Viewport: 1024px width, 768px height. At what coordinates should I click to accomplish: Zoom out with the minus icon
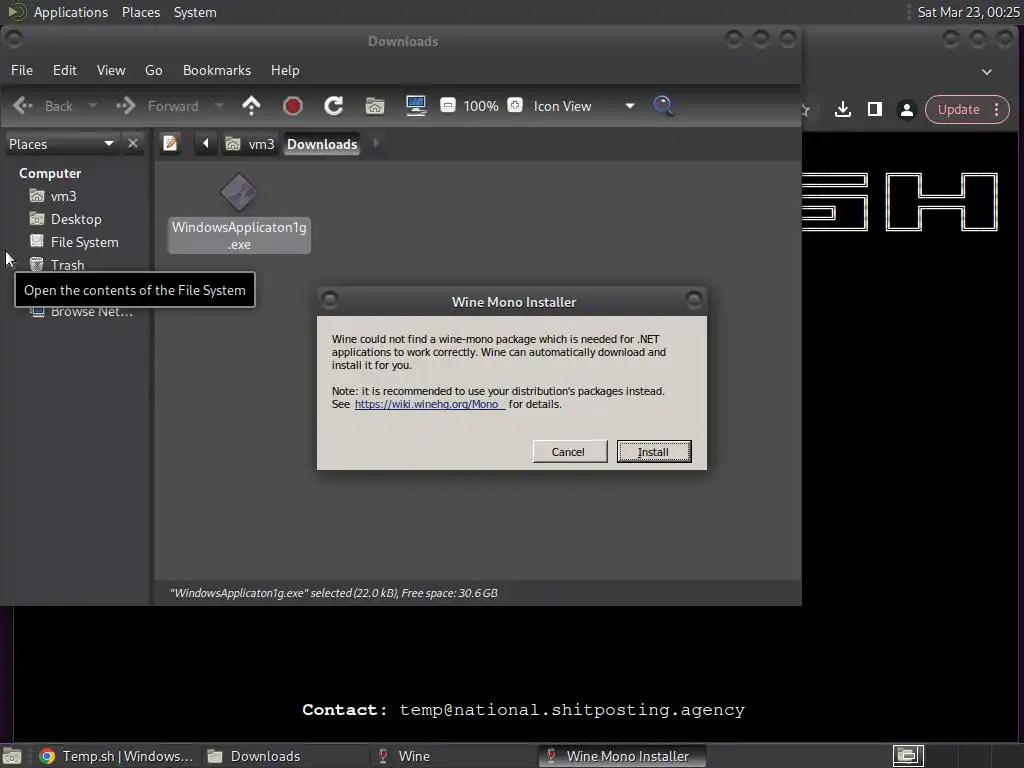pyautogui.click(x=448, y=105)
